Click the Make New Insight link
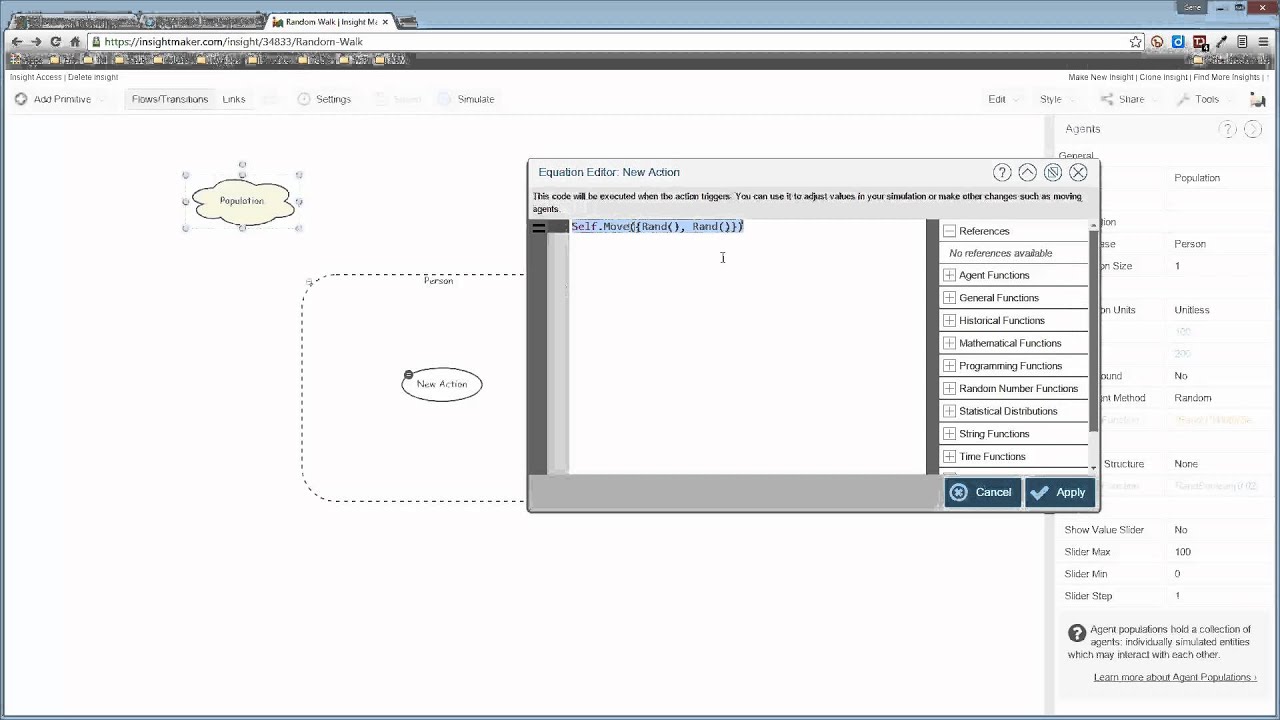The width and height of the screenshot is (1280, 720). [1101, 77]
